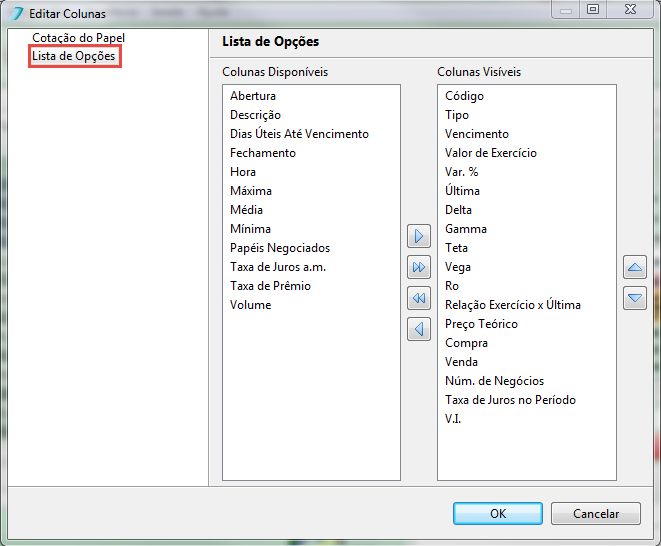Select Código in visible columns
Image resolution: width=661 pixels, height=546 pixels.
pyautogui.click(x=464, y=96)
